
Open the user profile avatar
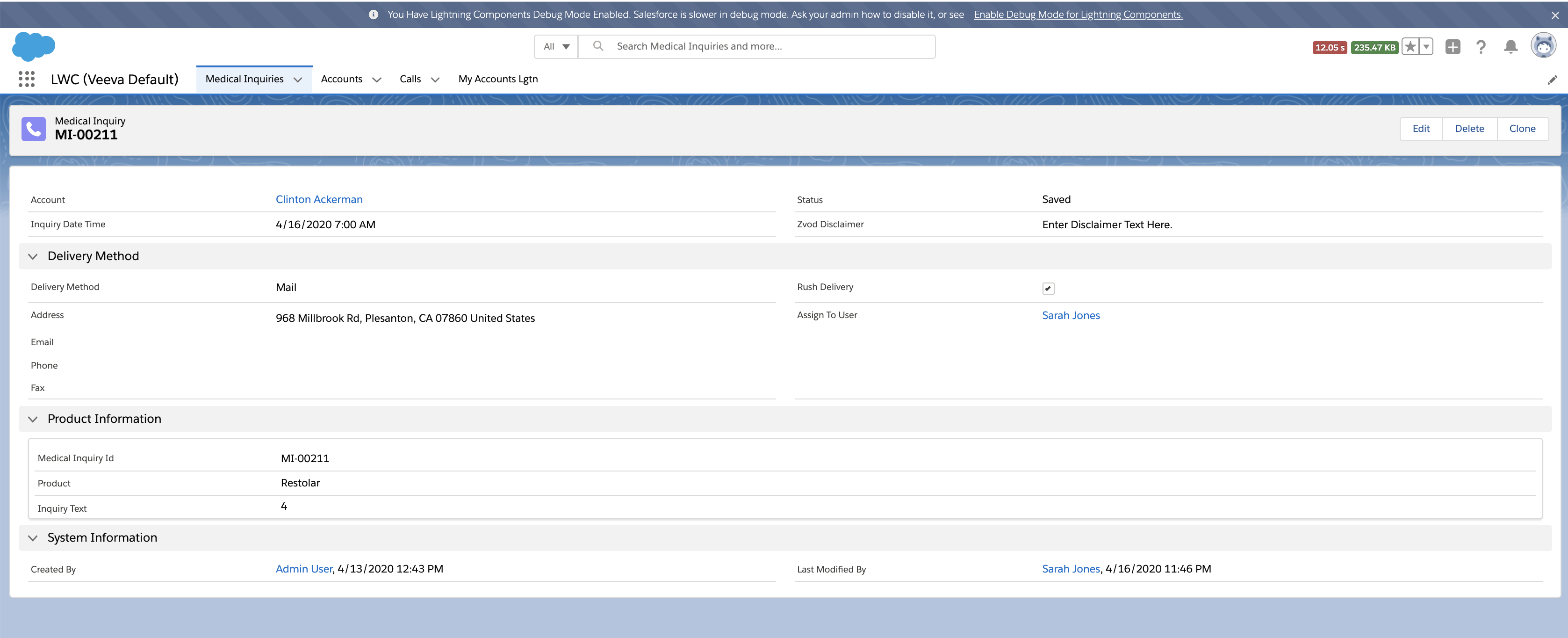pos(1543,46)
